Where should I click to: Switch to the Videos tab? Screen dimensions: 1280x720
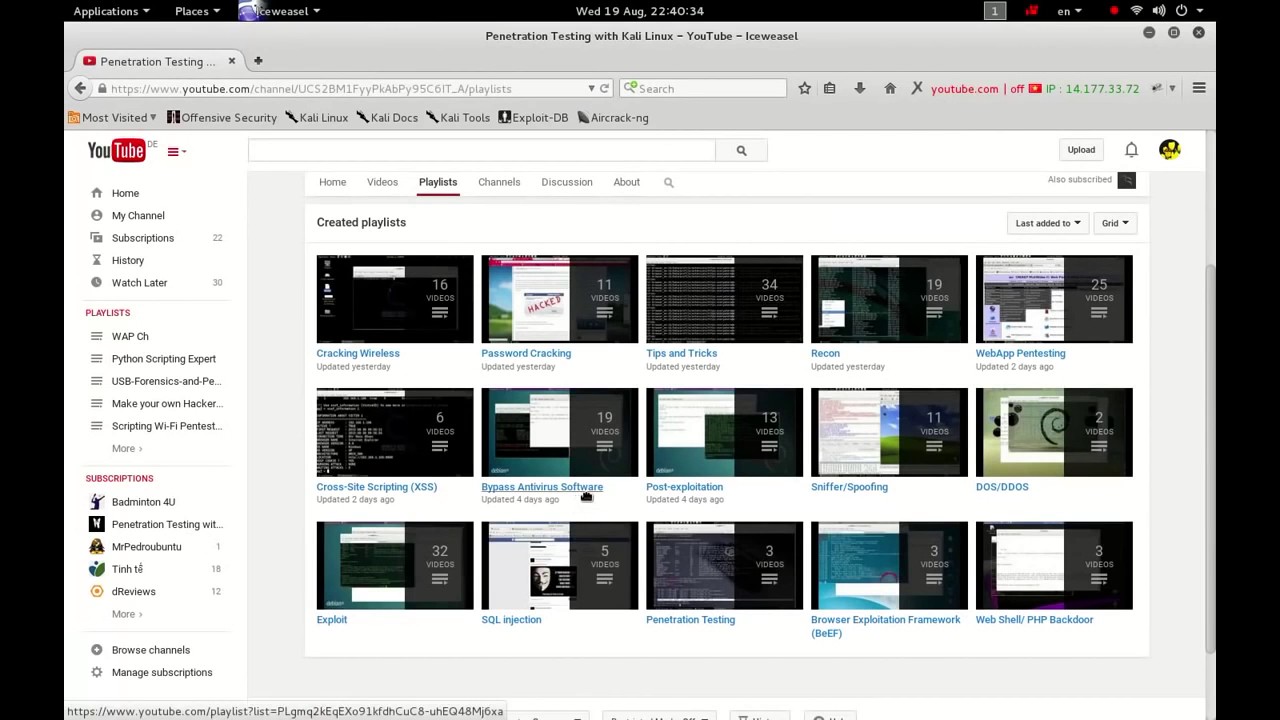coord(382,182)
